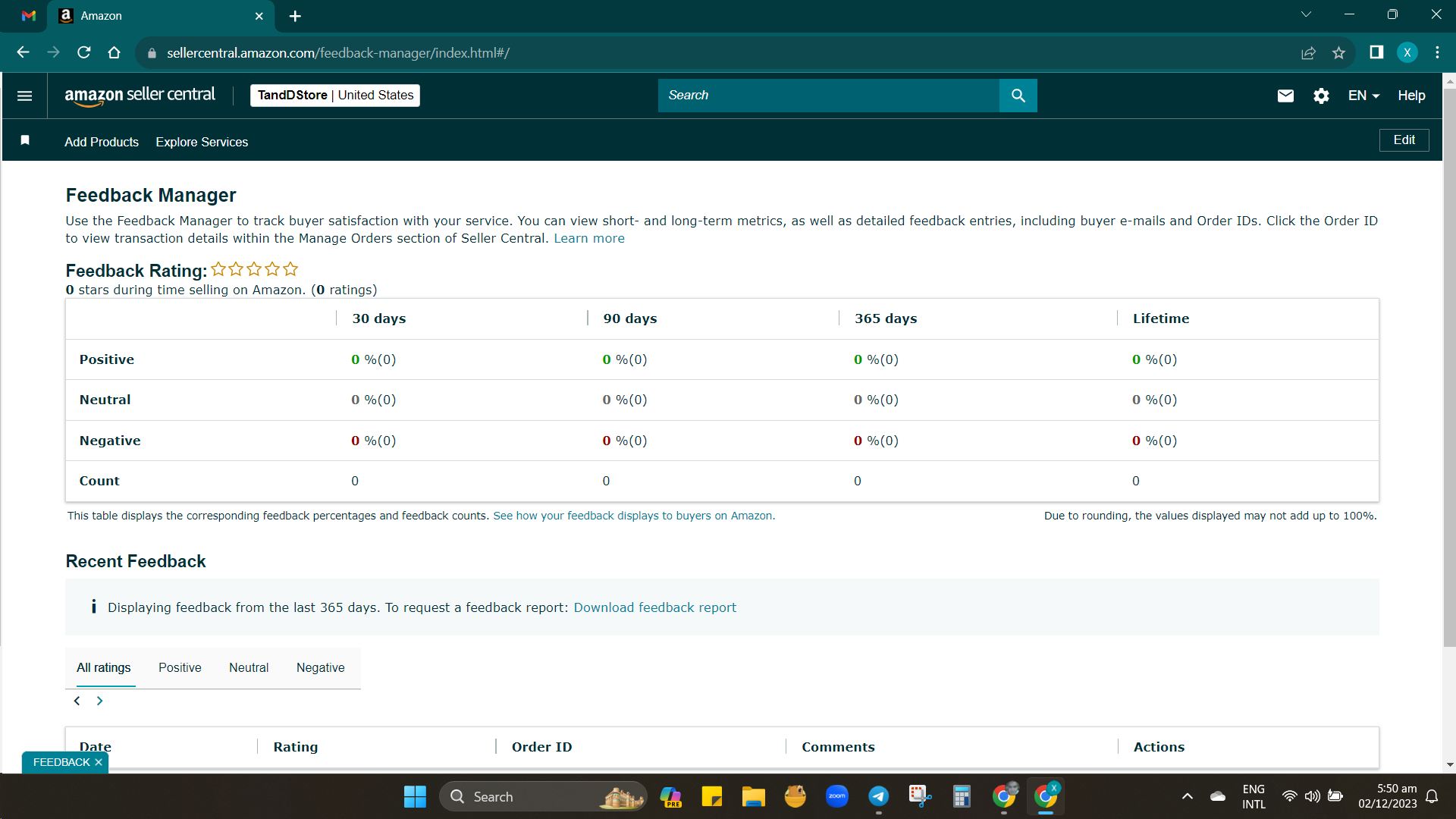Screen dimensions: 1456x819
Task: Select the Positive ratings tab
Action: (180, 667)
